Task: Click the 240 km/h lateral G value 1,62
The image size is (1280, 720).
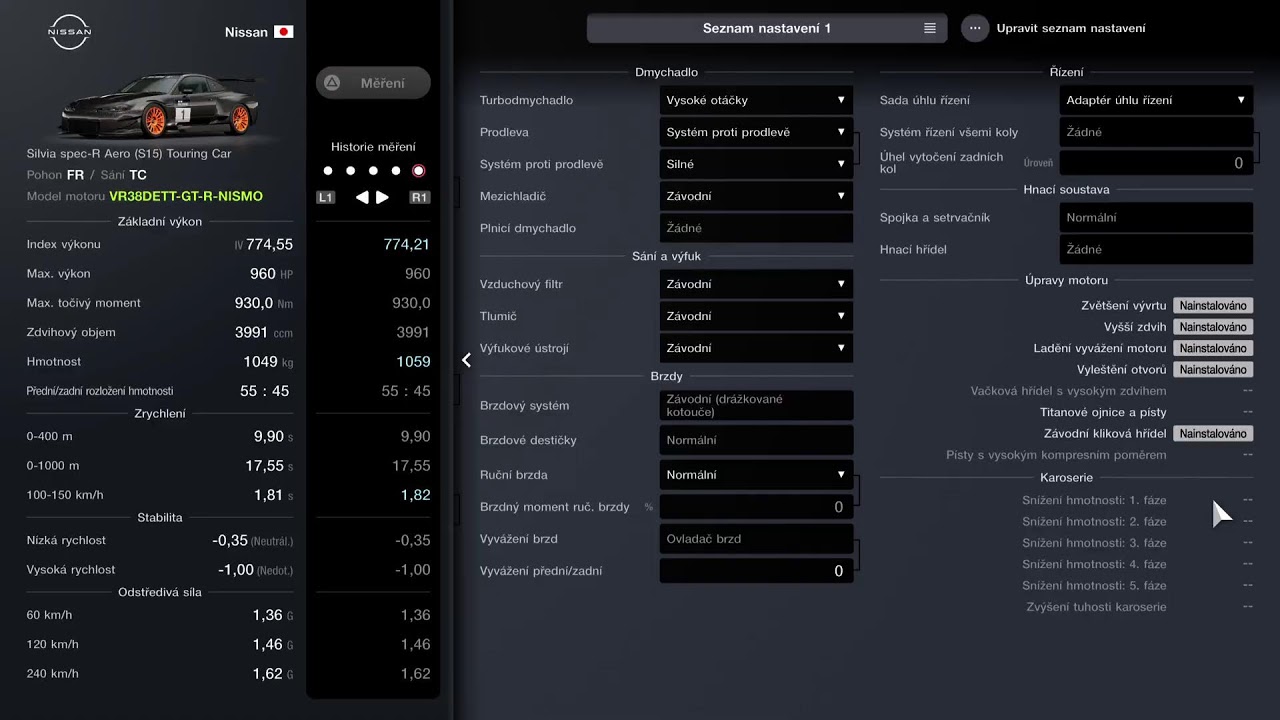Action: 268,674
